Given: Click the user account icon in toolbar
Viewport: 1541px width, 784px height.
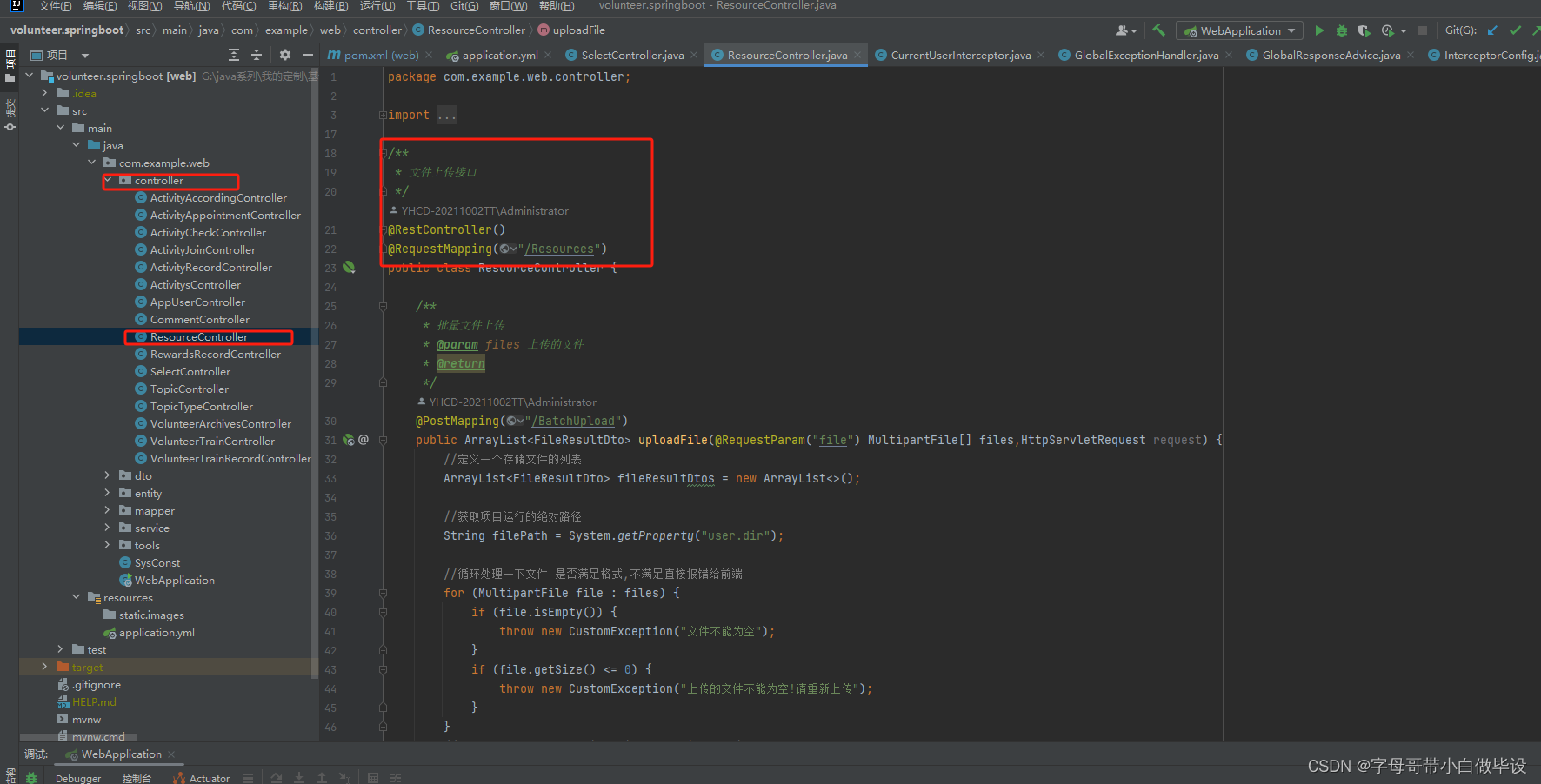Looking at the screenshot, I should click(1125, 30).
